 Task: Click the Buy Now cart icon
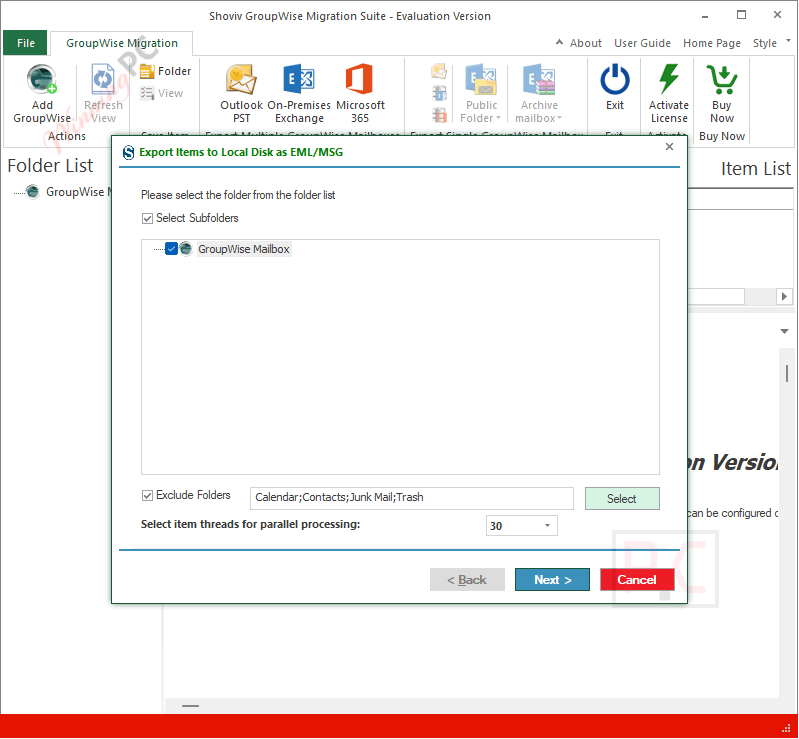pyautogui.click(x=722, y=79)
